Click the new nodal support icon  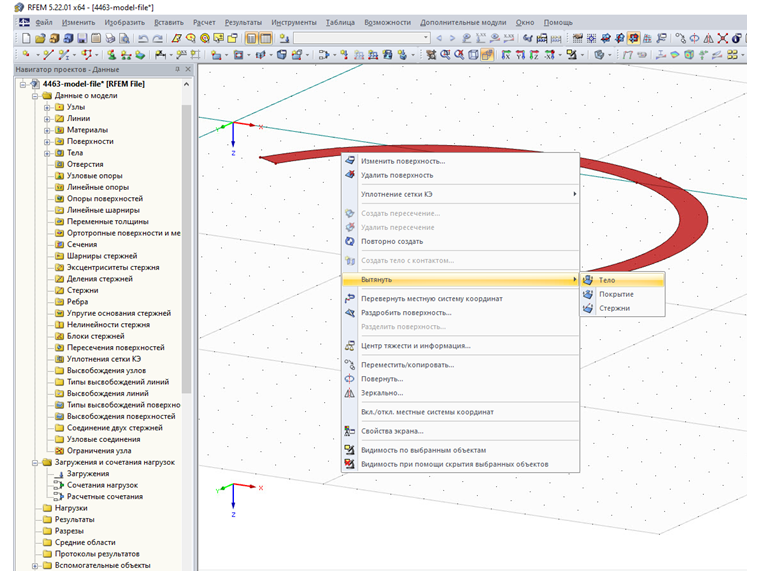(111, 55)
